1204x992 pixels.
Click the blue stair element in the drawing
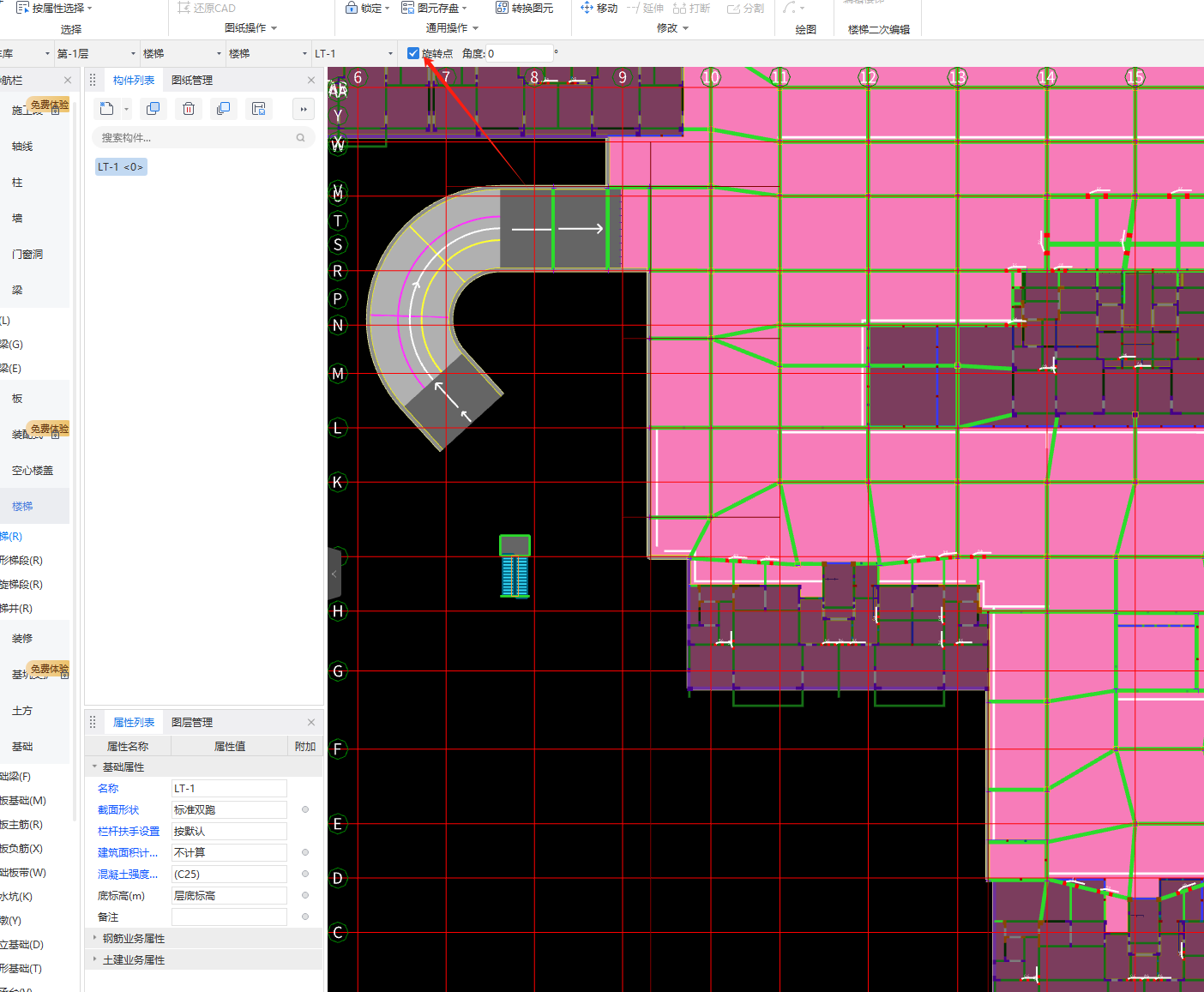pos(515,567)
